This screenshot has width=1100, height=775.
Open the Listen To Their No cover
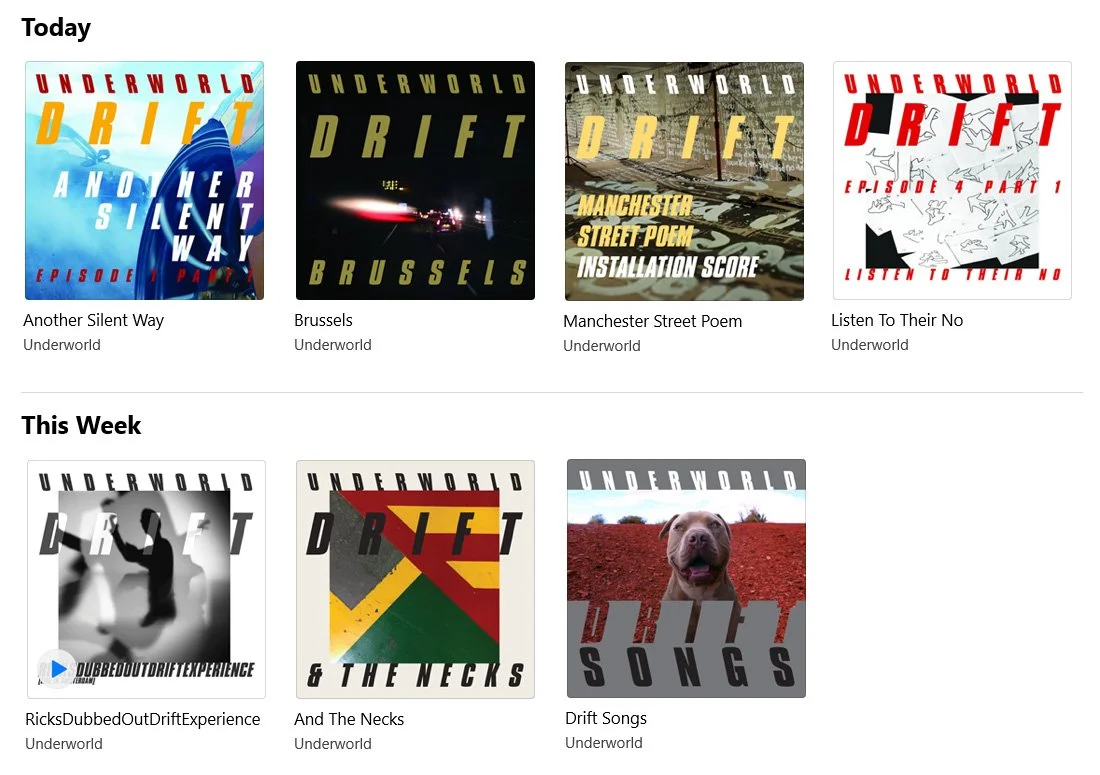coord(953,180)
